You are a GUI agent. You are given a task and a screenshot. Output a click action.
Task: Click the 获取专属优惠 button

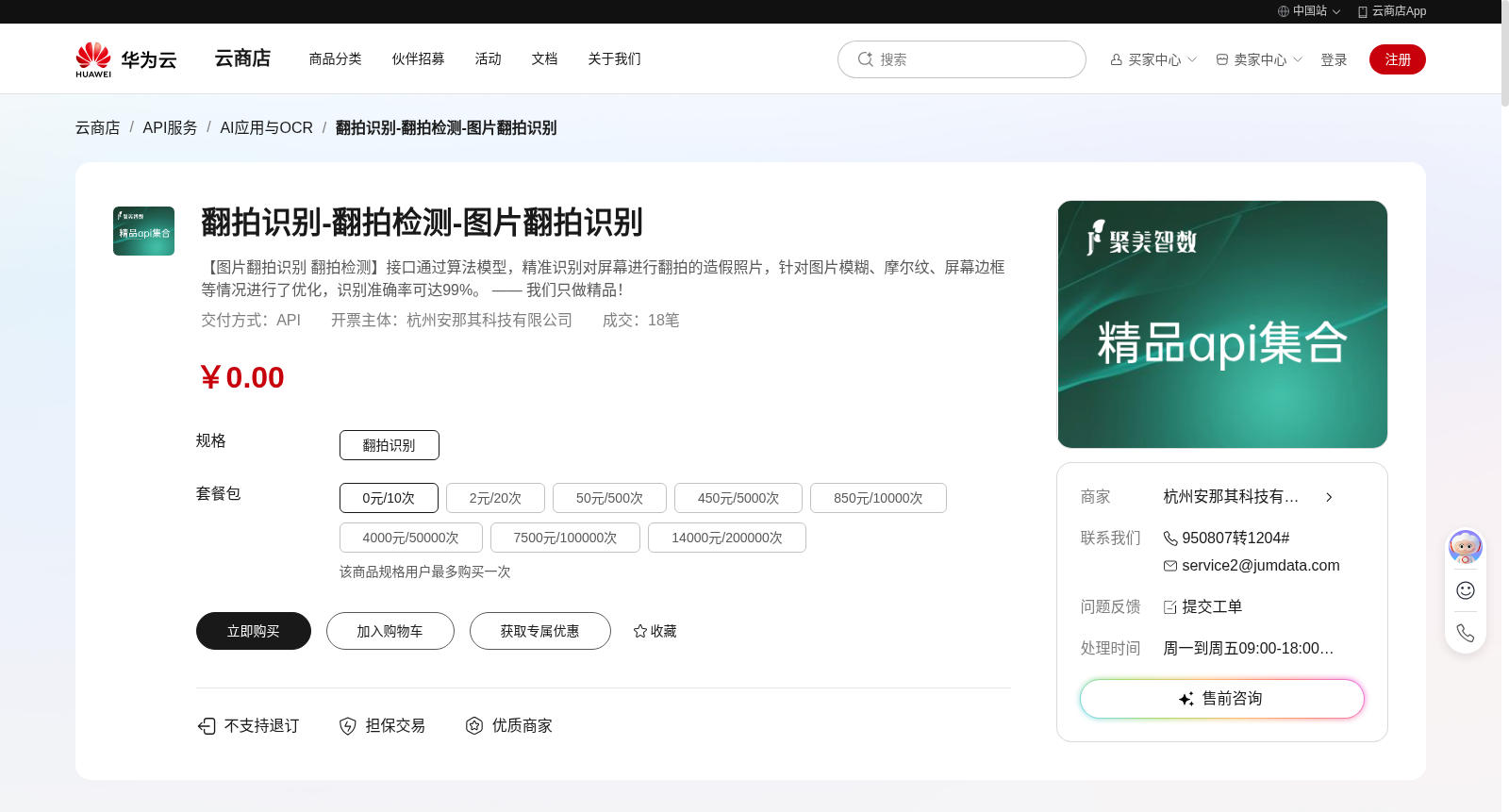point(540,631)
